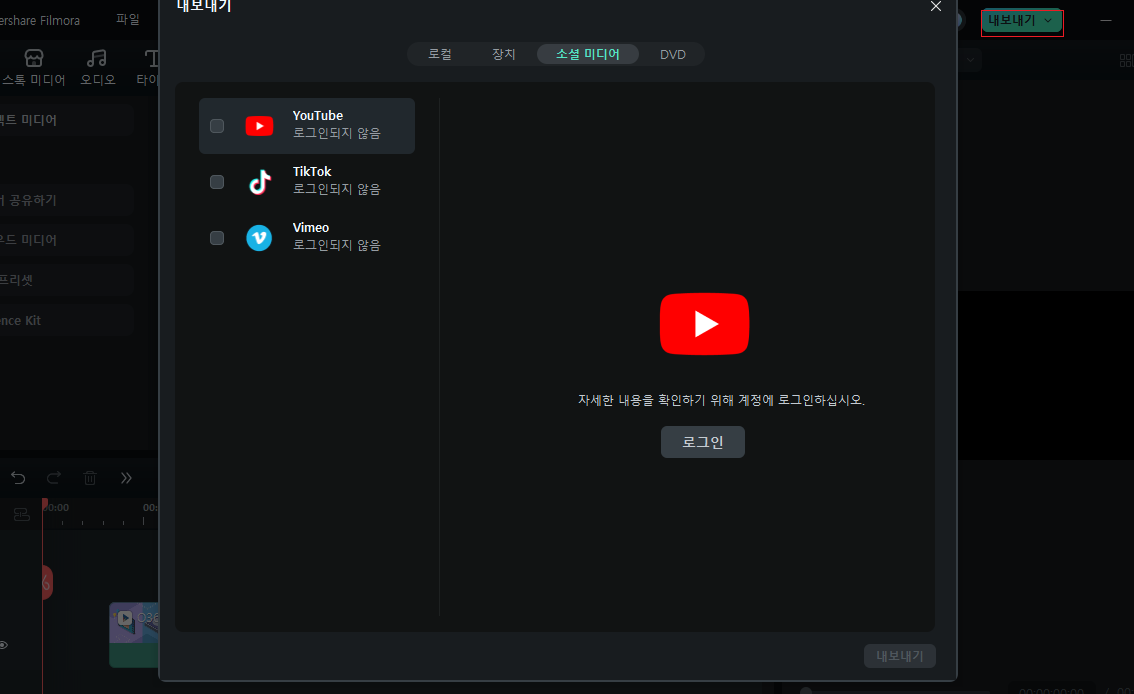The height and width of the screenshot is (694, 1134).
Task: Open the 파일 menu in Filmora
Action: 128,20
